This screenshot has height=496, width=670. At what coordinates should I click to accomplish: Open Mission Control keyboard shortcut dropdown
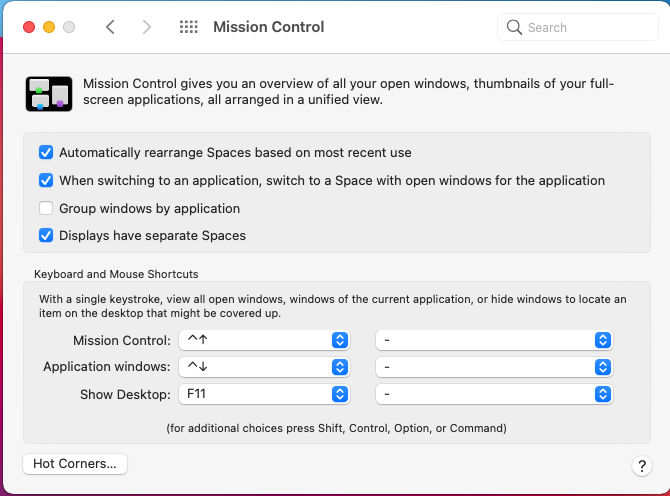point(264,340)
